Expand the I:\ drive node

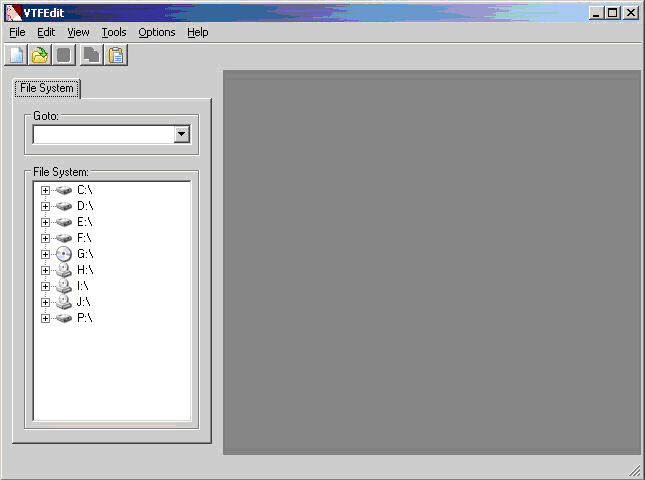[45, 286]
